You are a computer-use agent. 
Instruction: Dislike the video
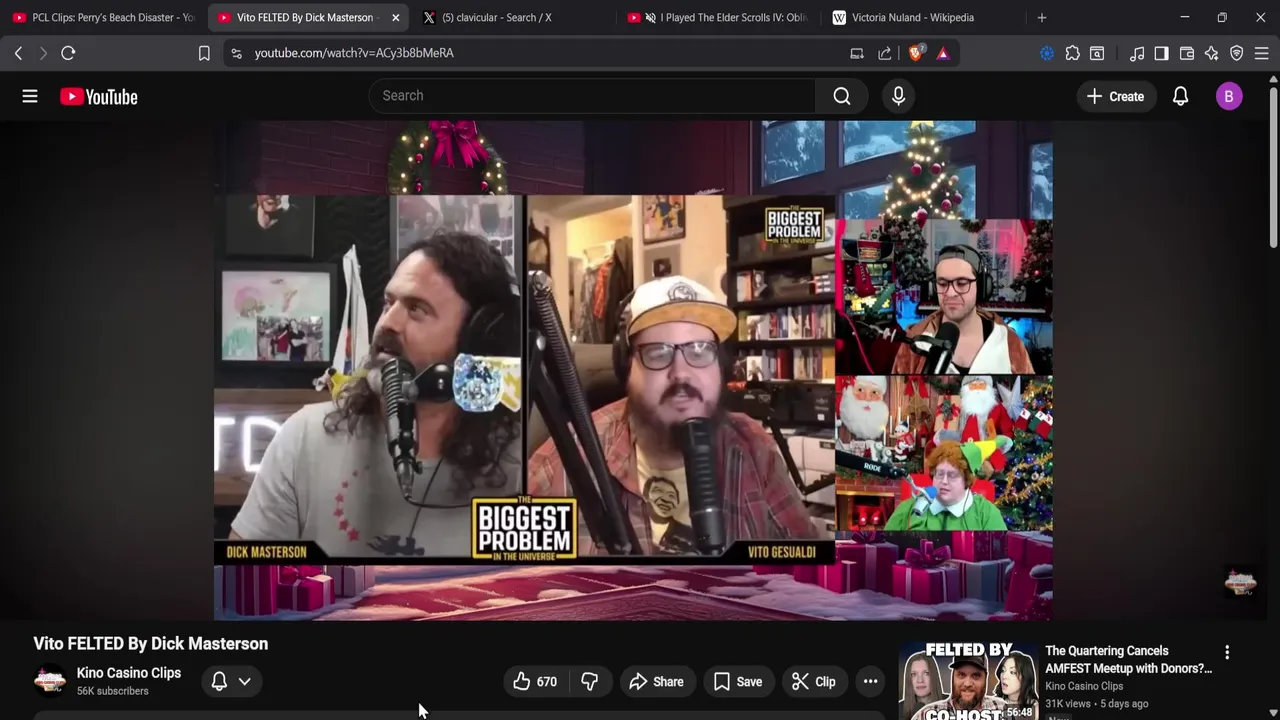tap(590, 682)
